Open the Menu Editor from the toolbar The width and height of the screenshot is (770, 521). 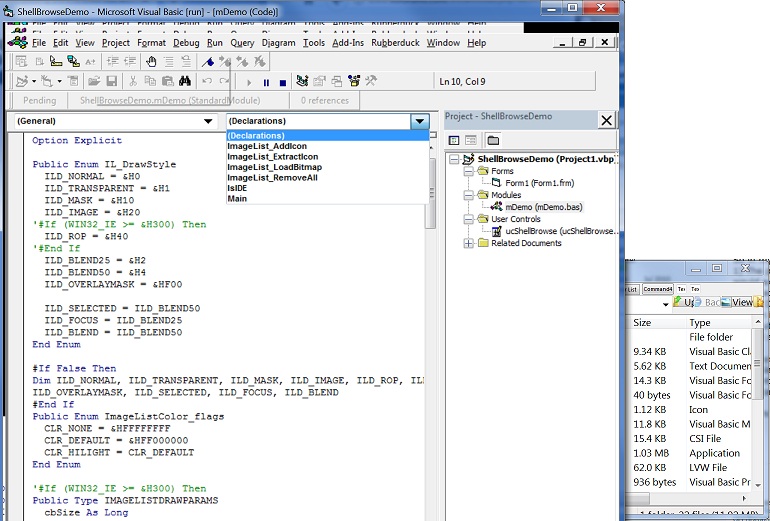click(x=73, y=82)
